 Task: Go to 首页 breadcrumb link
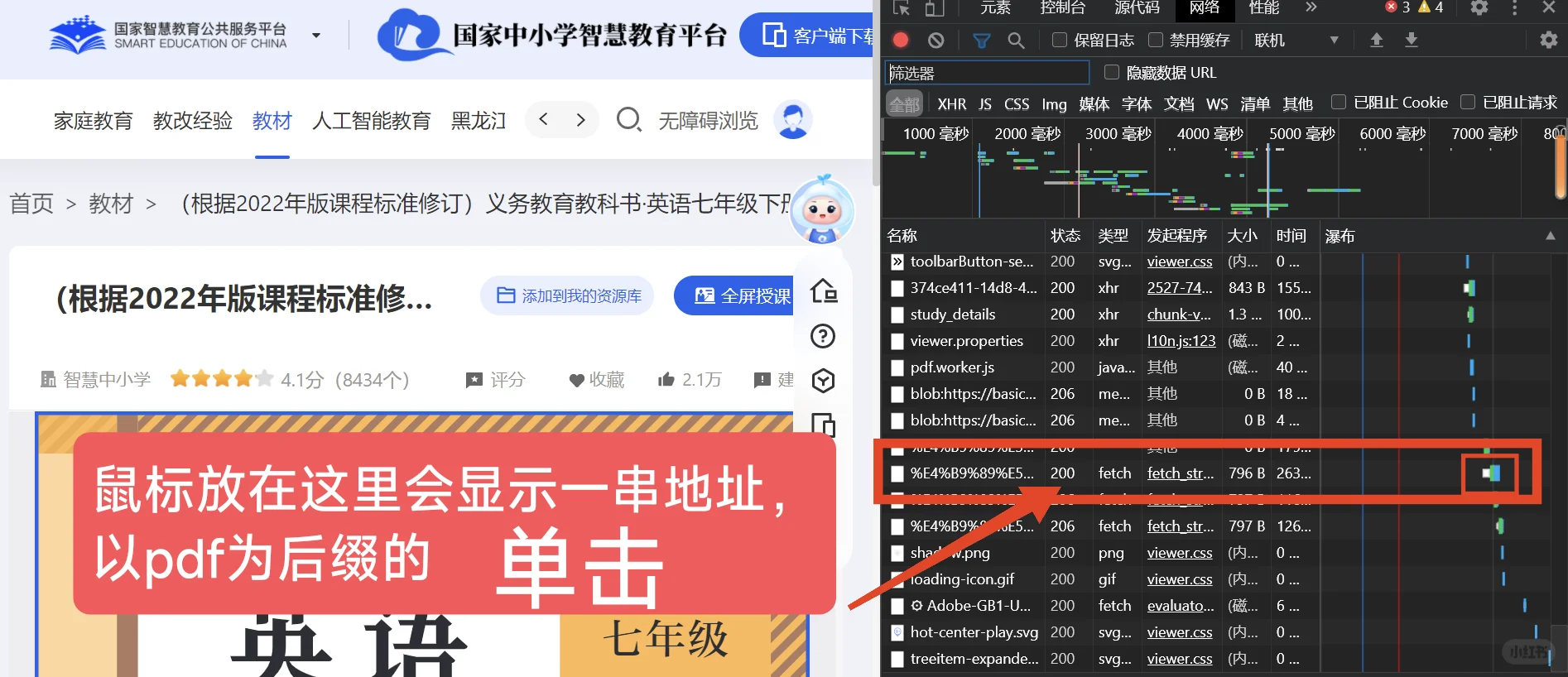coord(31,204)
